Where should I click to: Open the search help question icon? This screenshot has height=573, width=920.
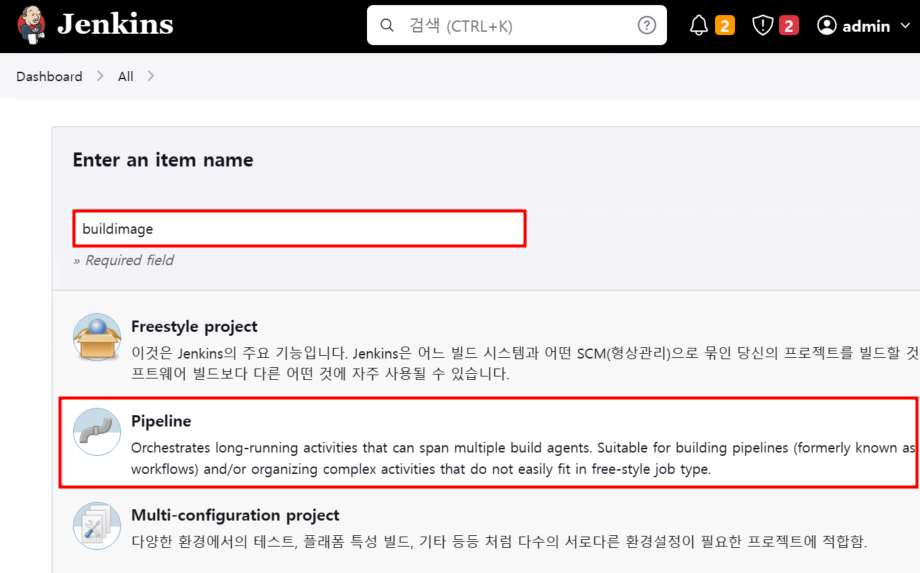click(647, 25)
